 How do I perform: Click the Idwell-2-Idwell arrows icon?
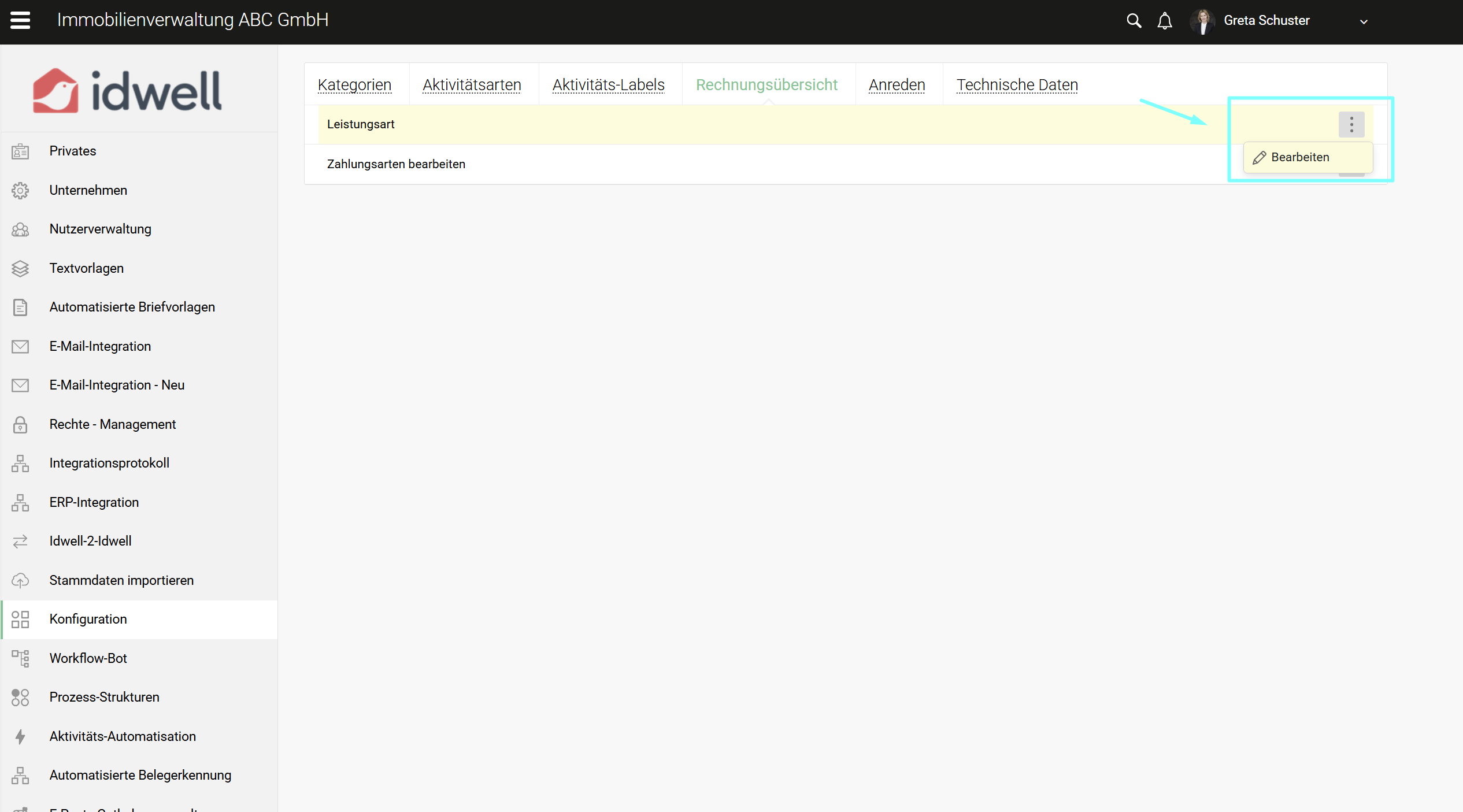[20, 541]
